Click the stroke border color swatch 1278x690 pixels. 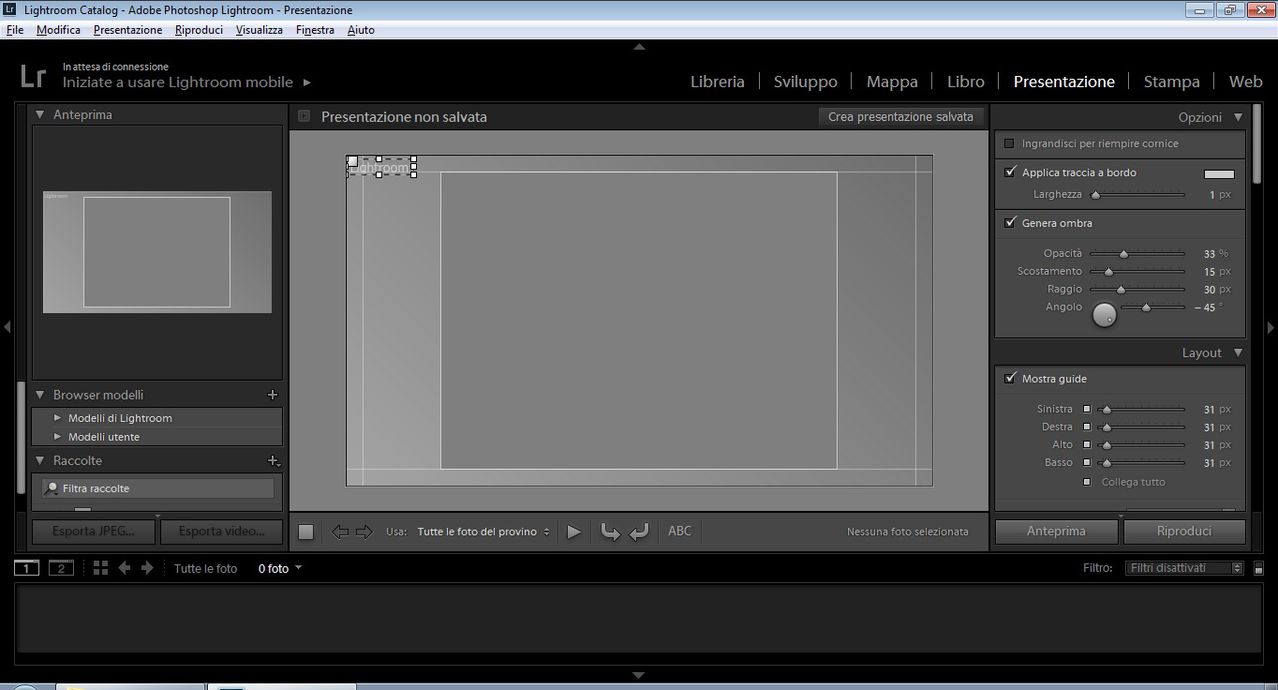pos(1219,174)
